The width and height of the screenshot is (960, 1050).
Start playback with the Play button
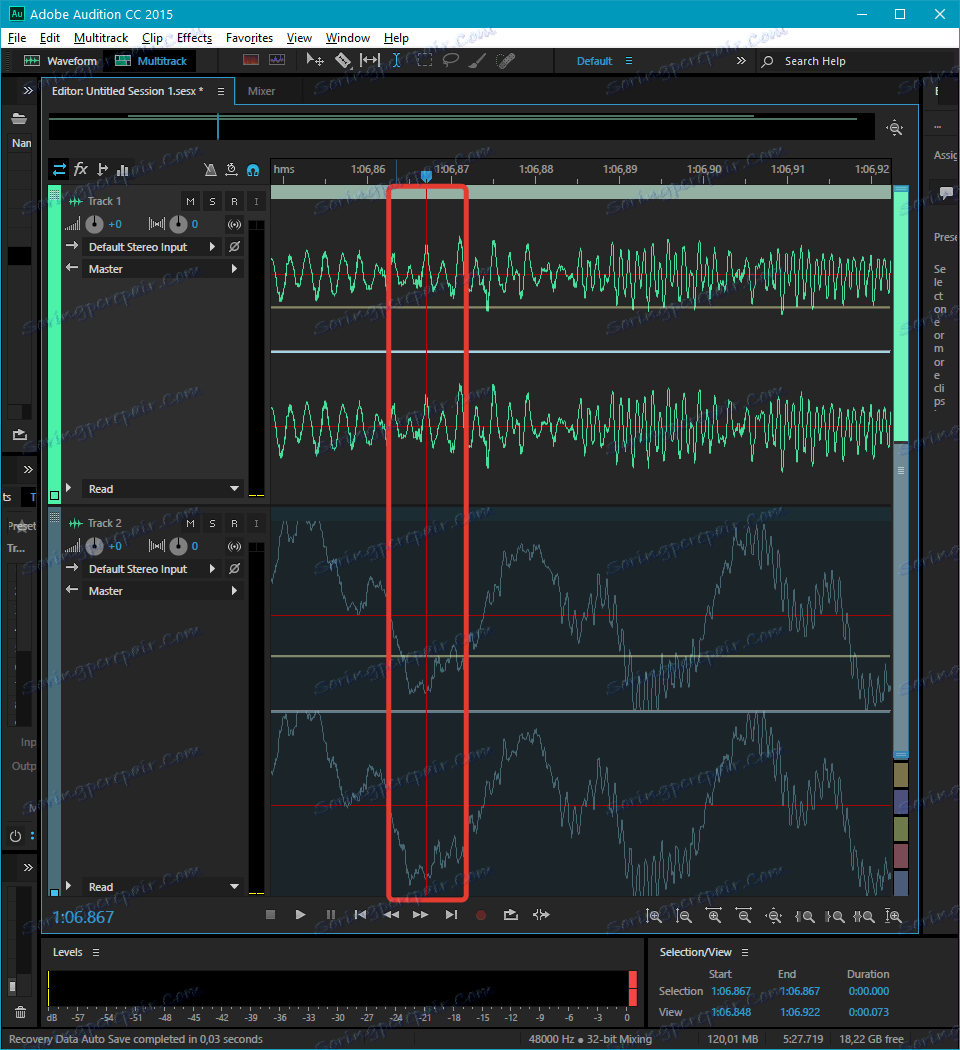point(300,914)
